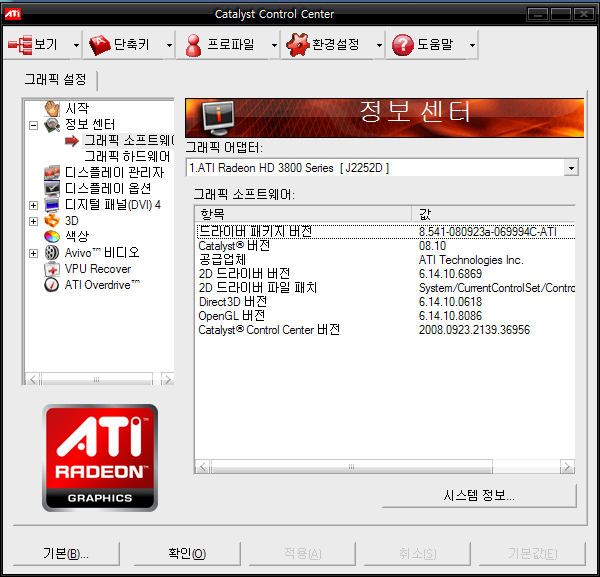Select 색상 tree item

tap(77, 236)
